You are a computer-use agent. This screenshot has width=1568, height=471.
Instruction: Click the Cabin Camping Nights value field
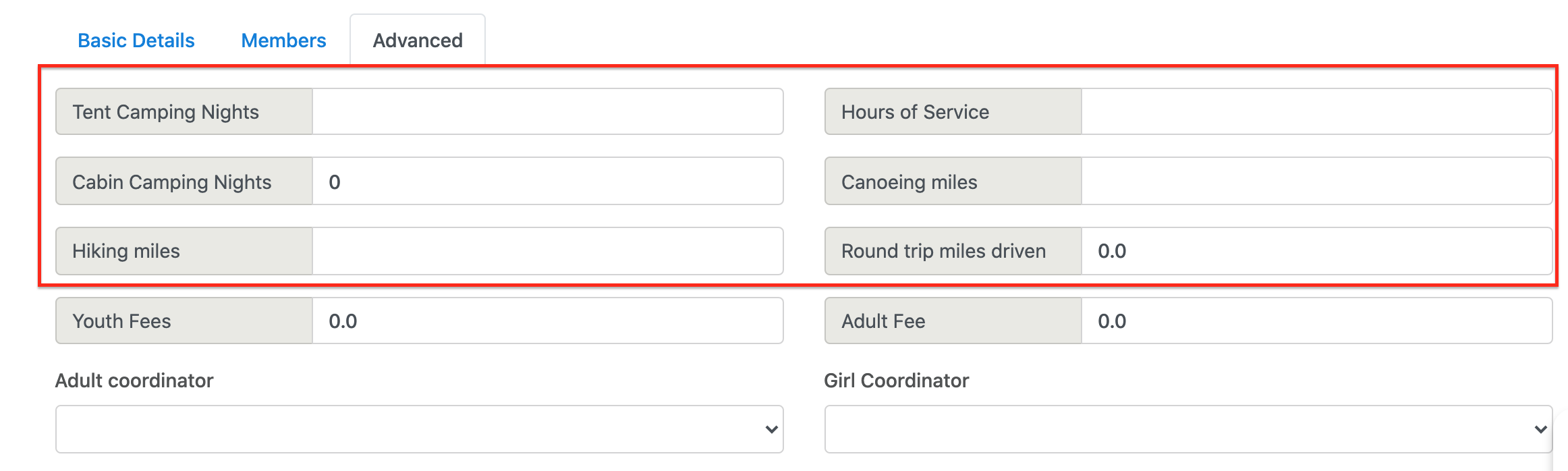[547, 182]
